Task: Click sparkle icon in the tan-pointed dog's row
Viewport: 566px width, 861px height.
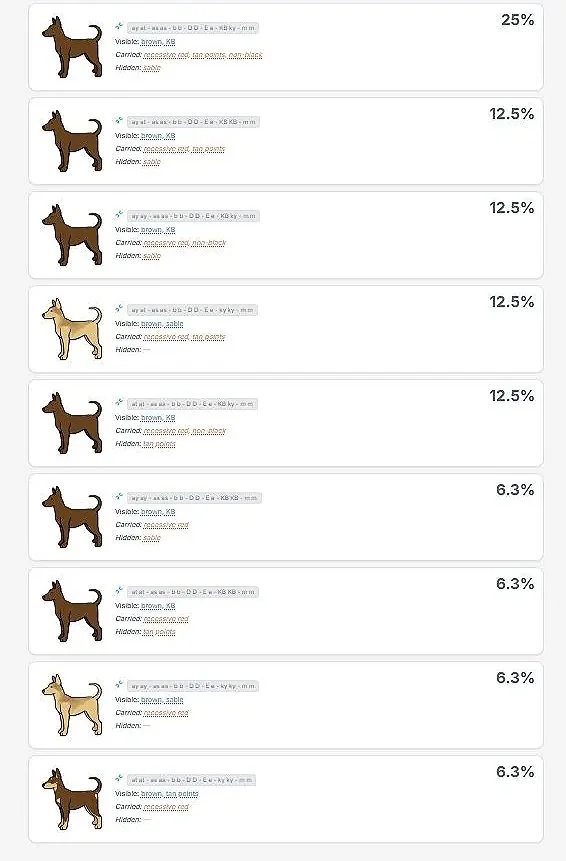Action: click(119, 779)
